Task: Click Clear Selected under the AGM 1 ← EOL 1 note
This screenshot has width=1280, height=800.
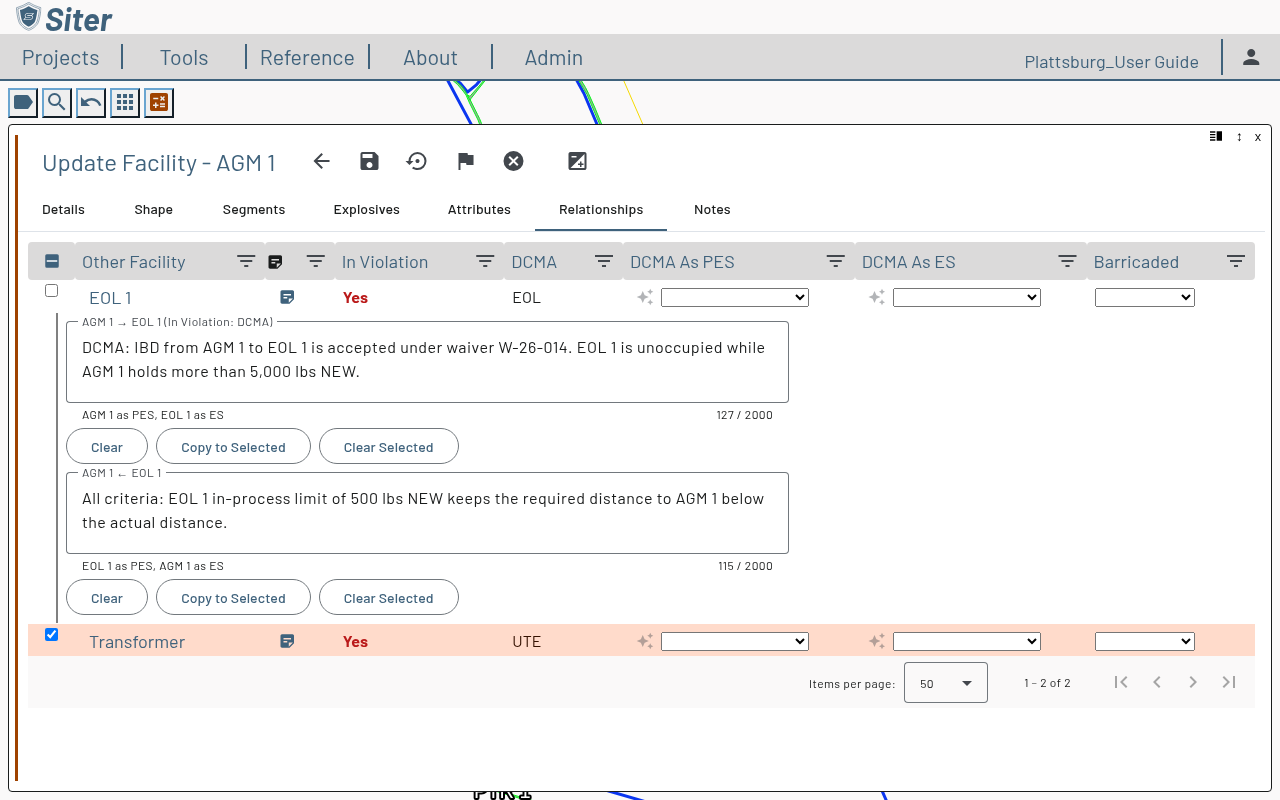Action: tap(389, 598)
